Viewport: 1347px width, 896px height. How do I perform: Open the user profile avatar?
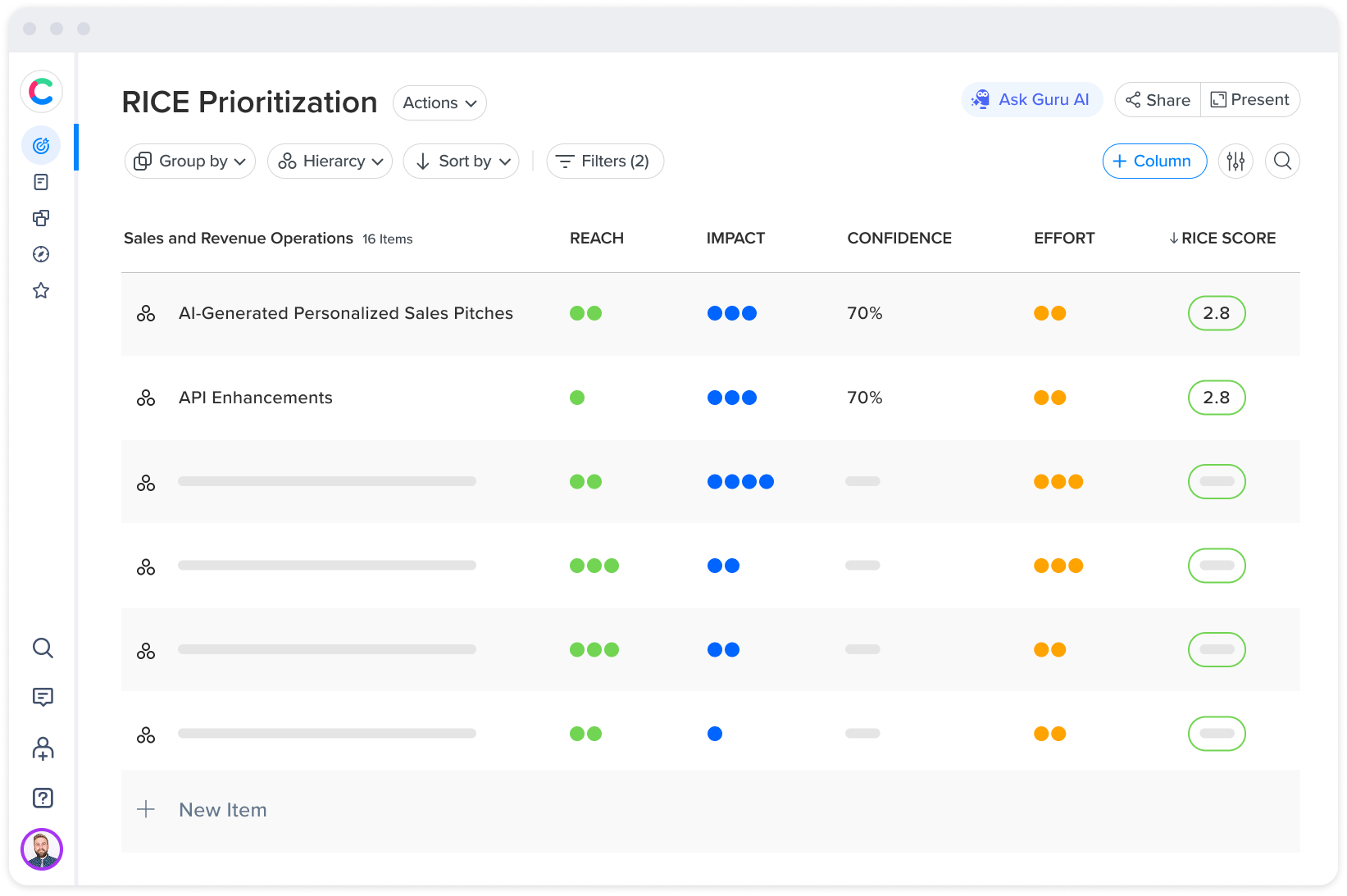click(x=42, y=849)
